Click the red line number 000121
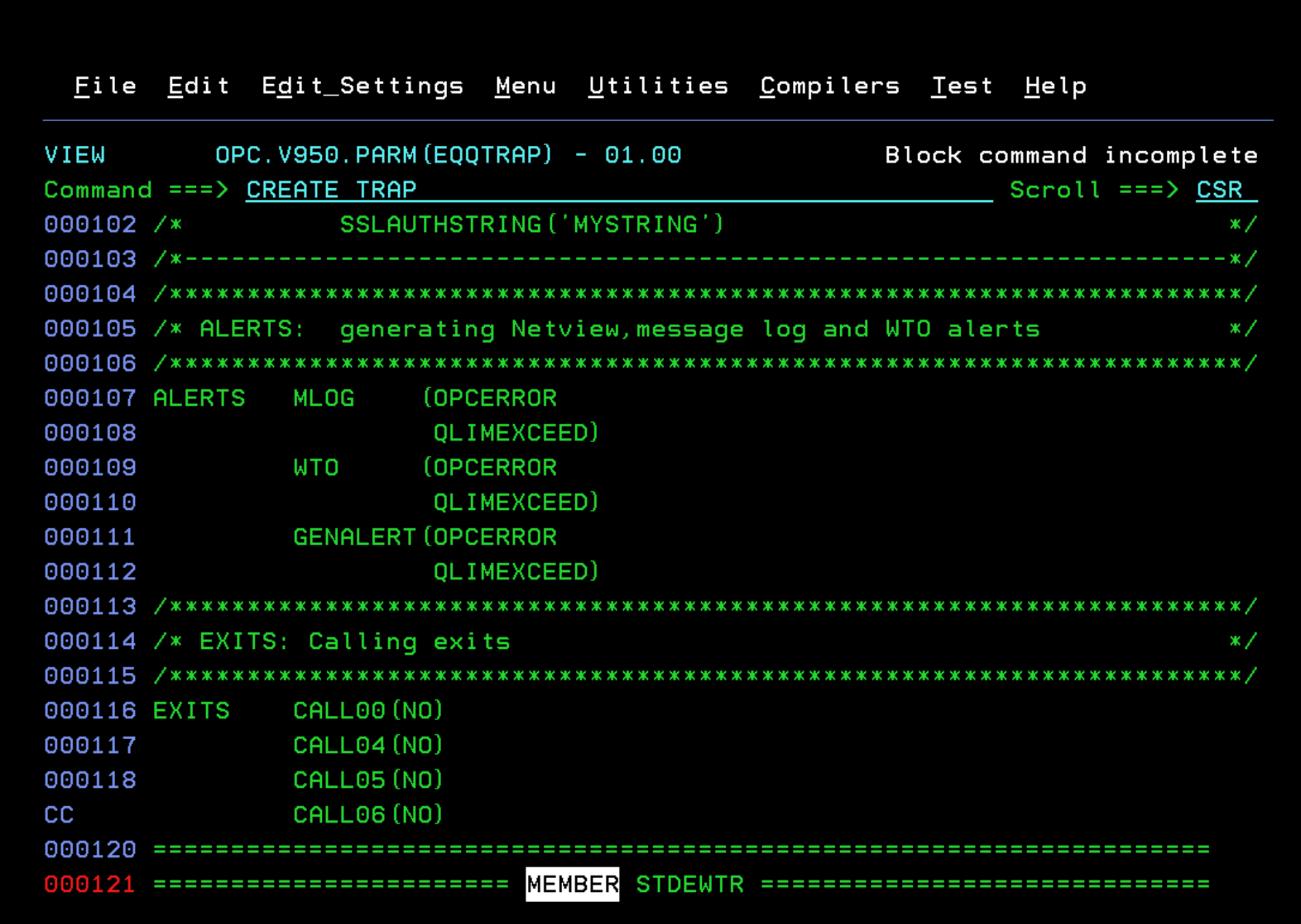 point(90,884)
